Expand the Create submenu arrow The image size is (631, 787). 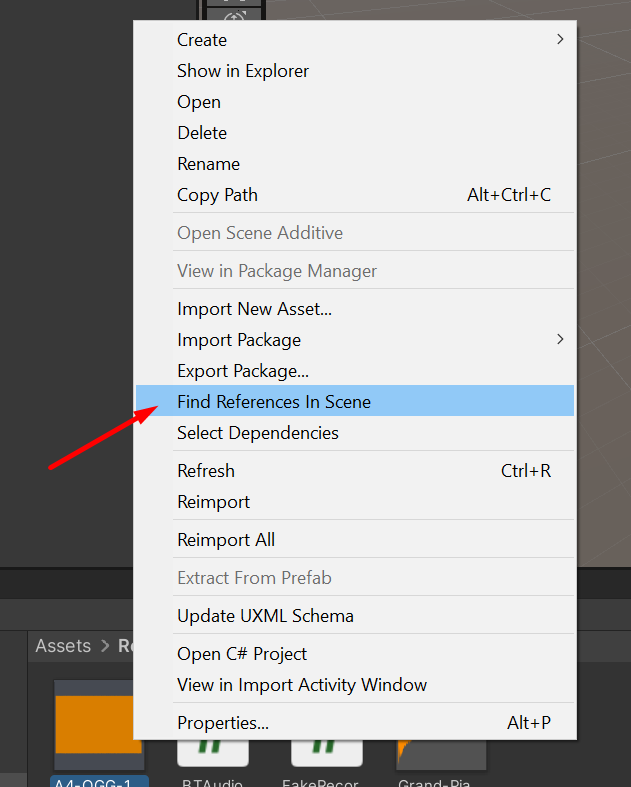[560, 39]
